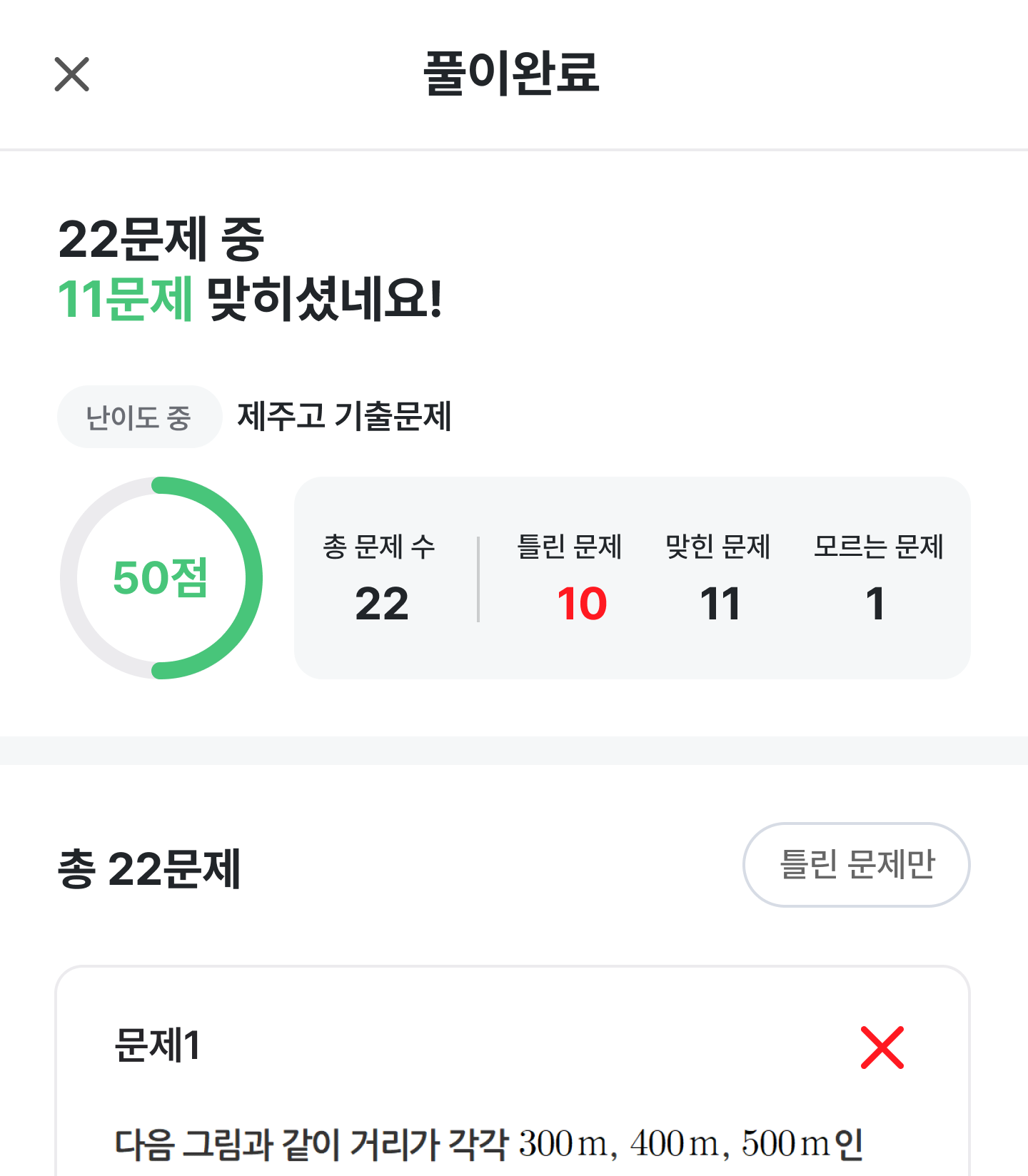Toggle the 틀린 문제만 filter
The image size is (1028, 1176).
tap(856, 864)
